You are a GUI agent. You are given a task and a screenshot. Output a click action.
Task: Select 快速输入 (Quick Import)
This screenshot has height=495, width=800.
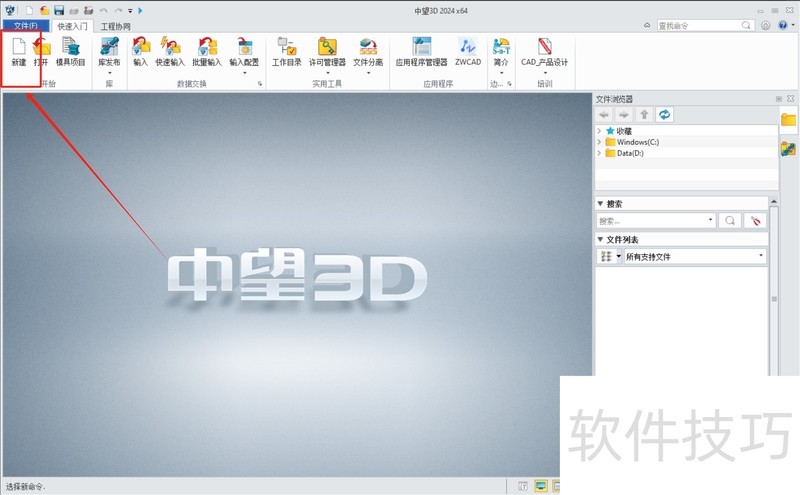click(170, 52)
